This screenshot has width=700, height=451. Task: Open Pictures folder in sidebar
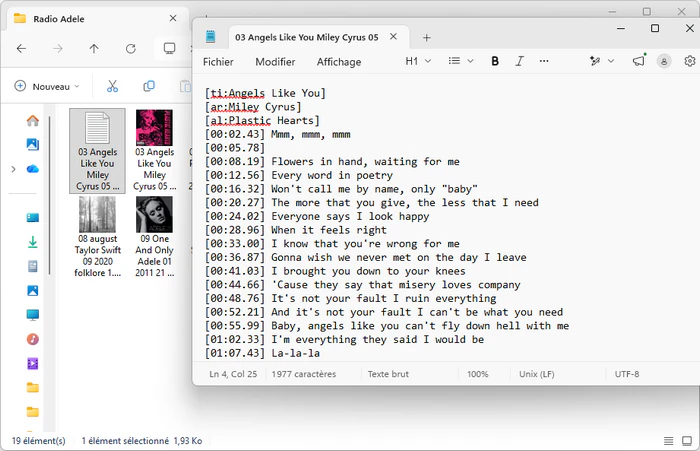pyautogui.click(x=33, y=291)
